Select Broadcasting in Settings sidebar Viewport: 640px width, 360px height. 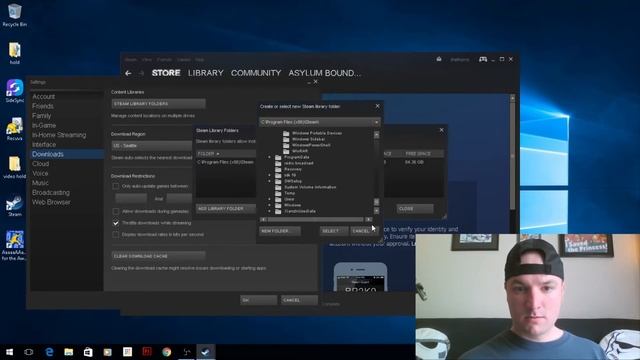point(51,193)
